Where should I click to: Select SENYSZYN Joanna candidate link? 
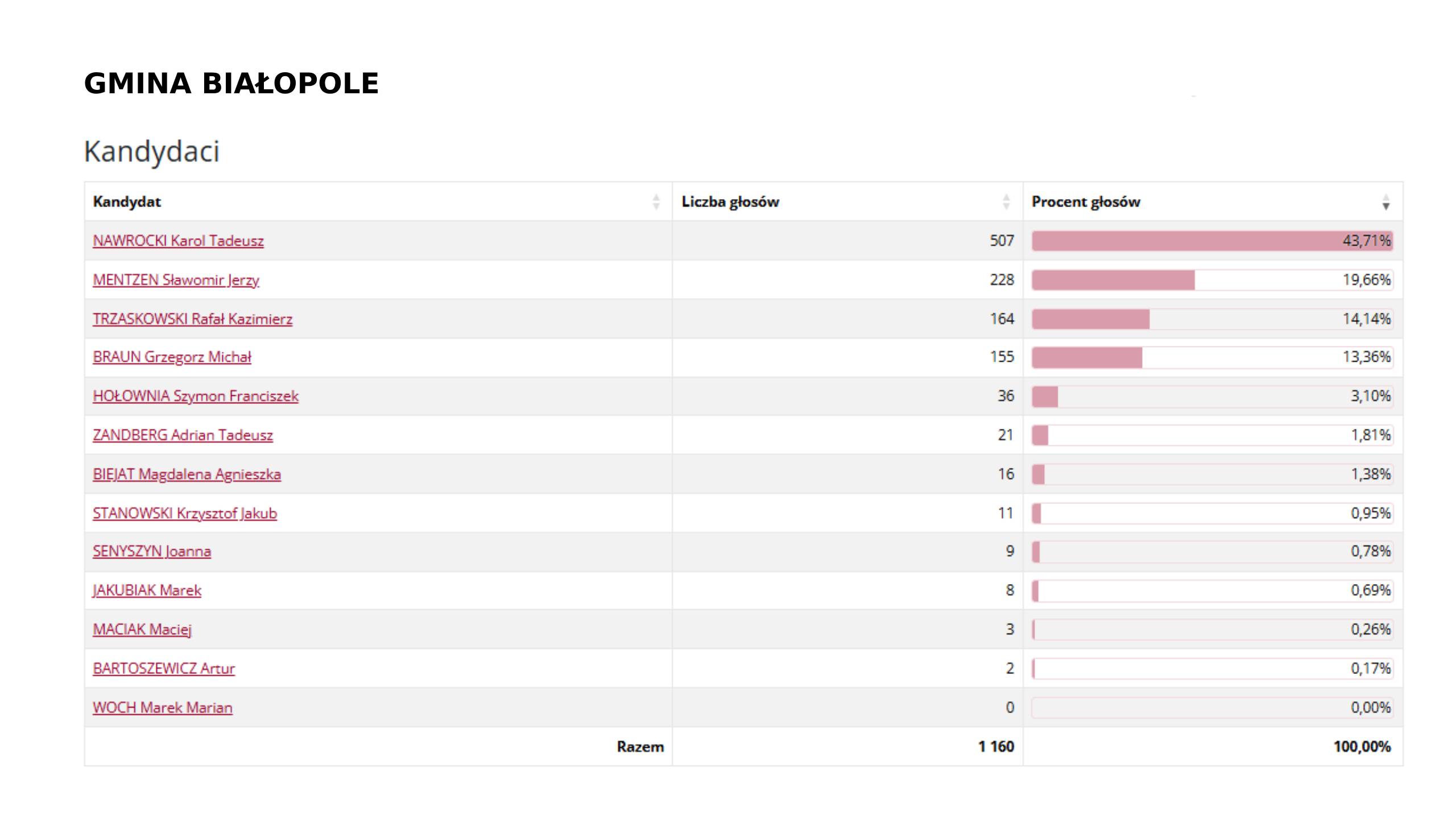pyautogui.click(x=152, y=552)
